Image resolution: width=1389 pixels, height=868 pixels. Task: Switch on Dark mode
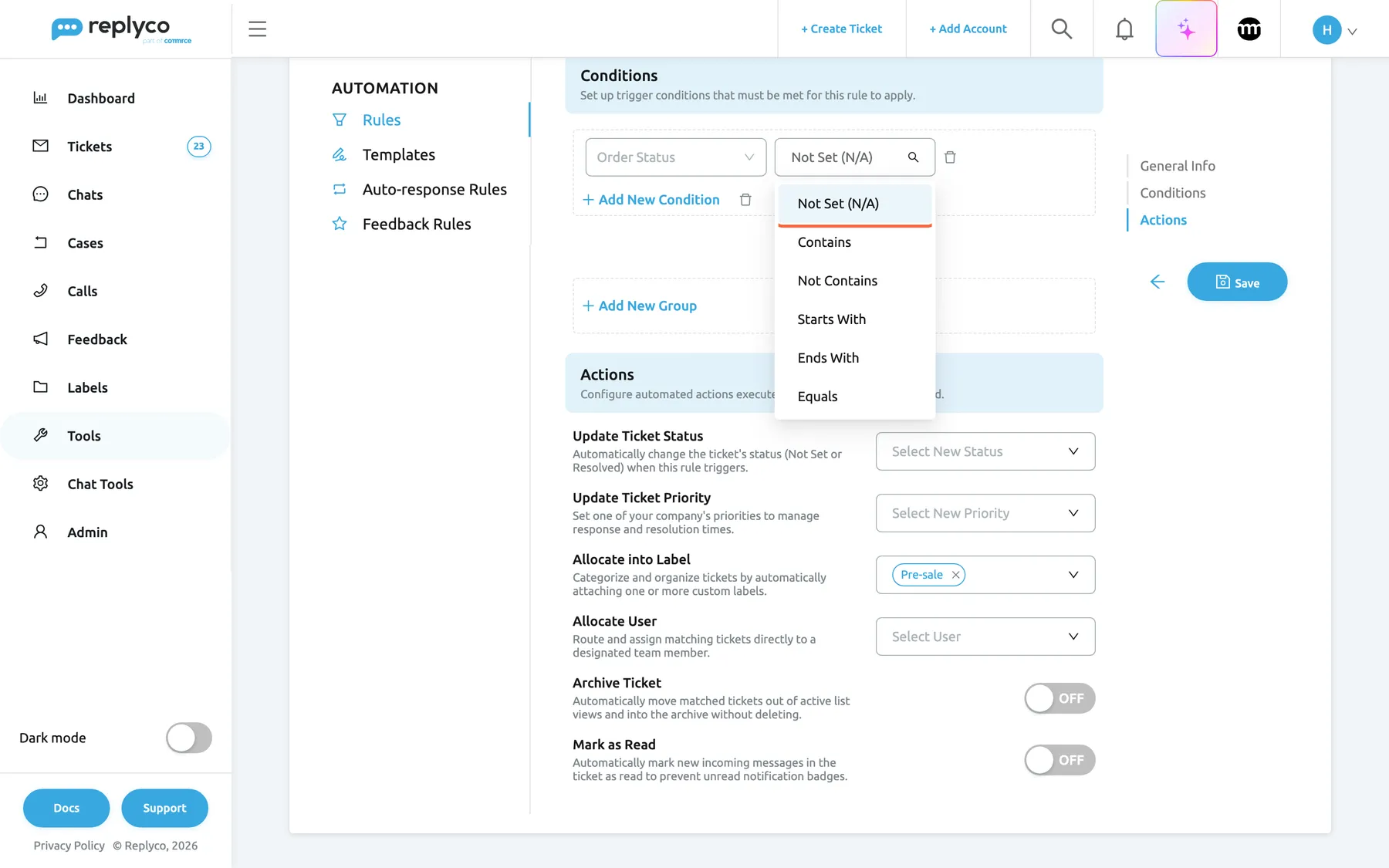click(x=189, y=738)
